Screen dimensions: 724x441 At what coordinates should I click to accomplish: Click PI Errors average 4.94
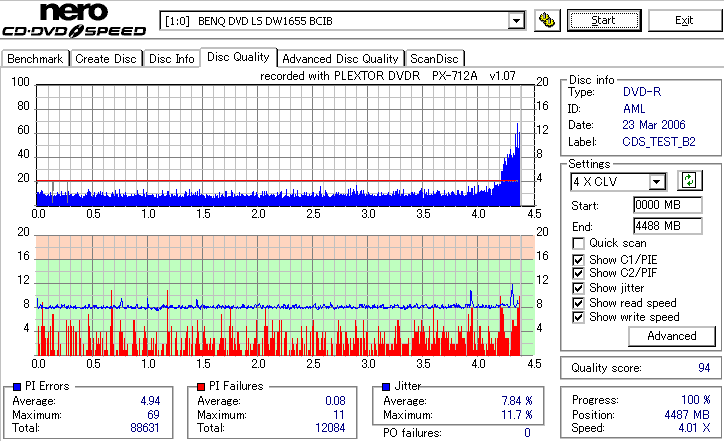[x=151, y=401]
